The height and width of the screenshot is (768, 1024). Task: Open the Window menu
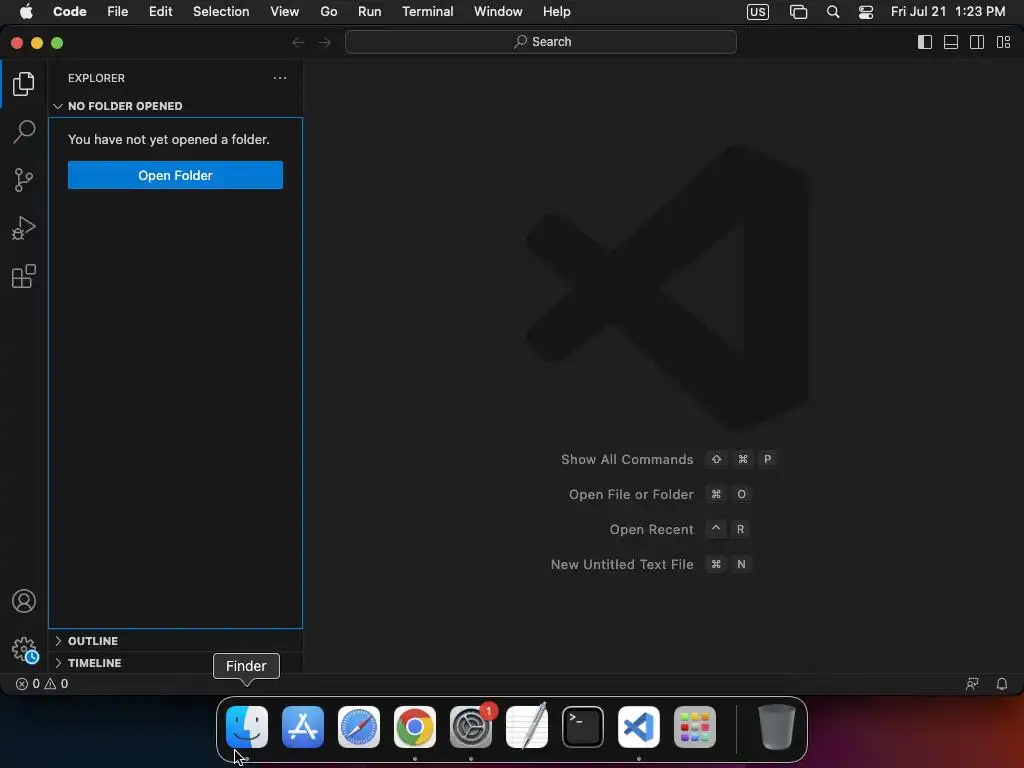click(498, 12)
